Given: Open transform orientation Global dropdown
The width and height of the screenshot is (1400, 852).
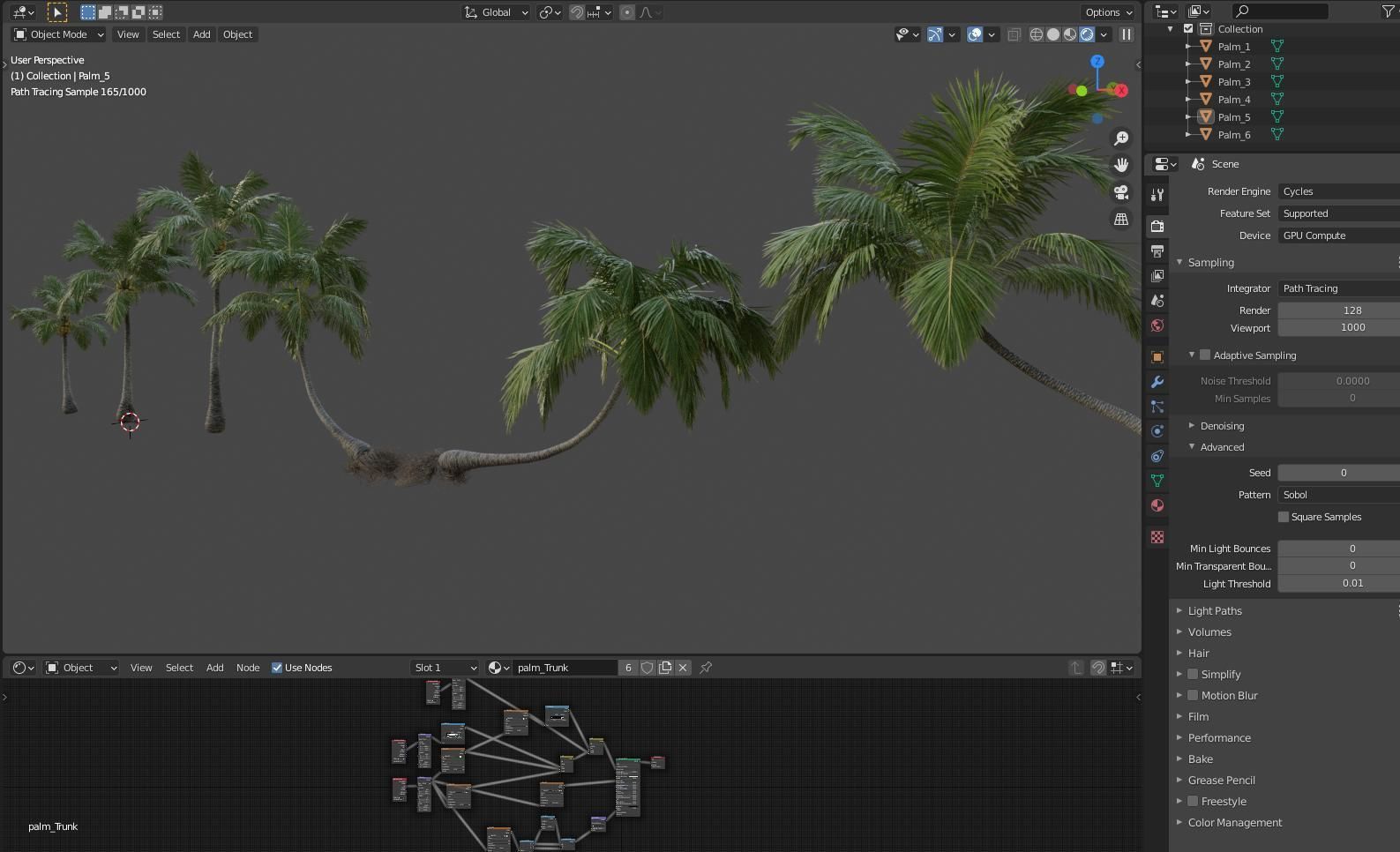Looking at the screenshot, I should pyautogui.click(x=497, y=12).
